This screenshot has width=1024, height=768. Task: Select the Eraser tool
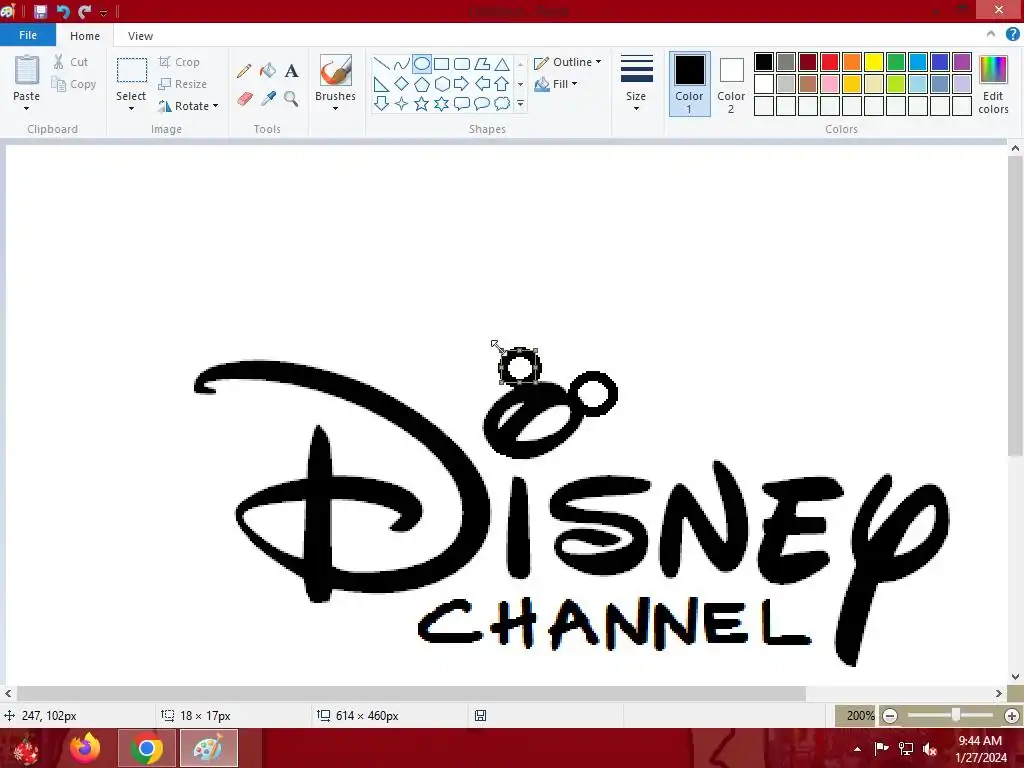244,99
